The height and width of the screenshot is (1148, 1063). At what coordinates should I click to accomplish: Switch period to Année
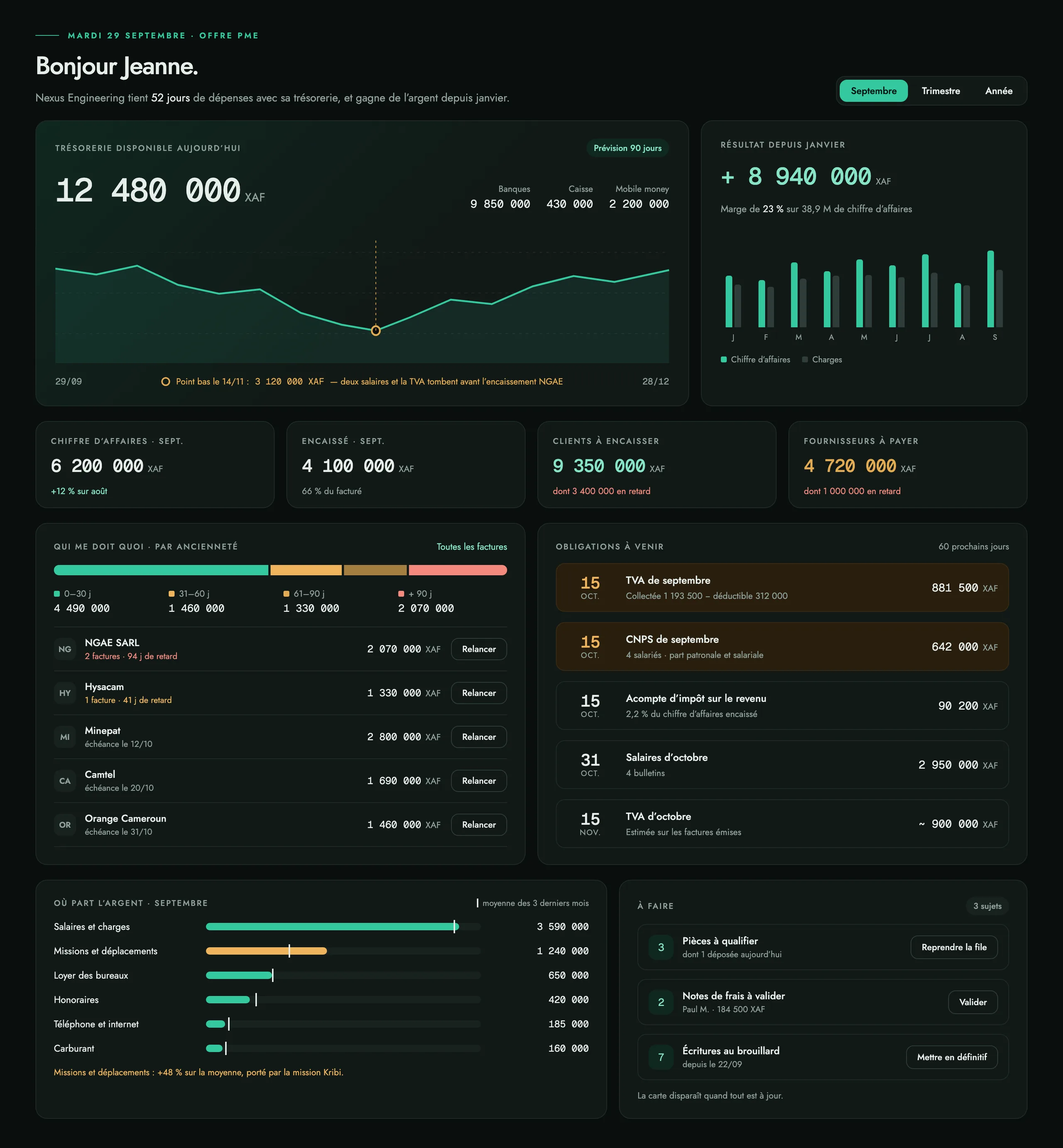tap(999, 91)
